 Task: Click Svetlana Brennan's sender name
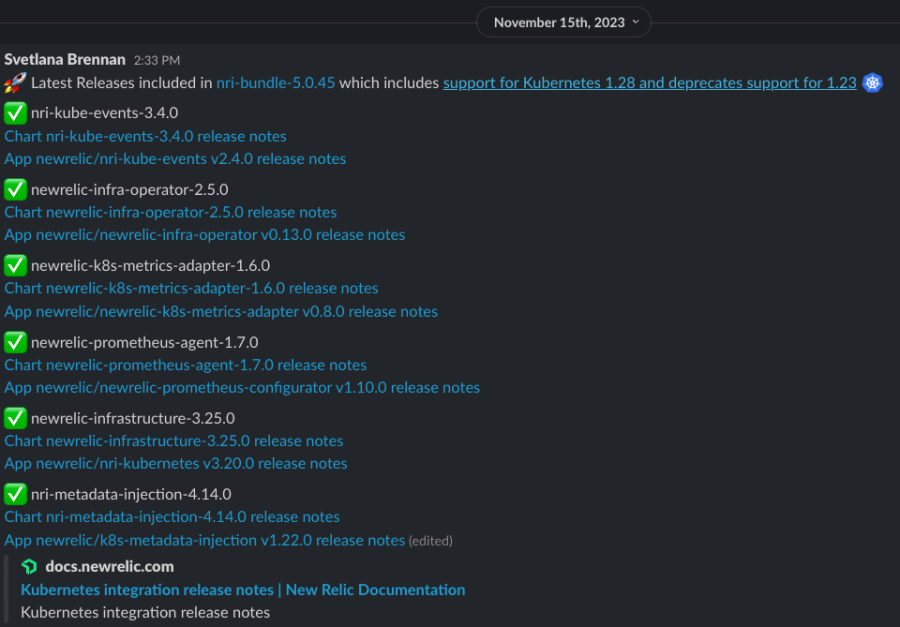(64, 60)
